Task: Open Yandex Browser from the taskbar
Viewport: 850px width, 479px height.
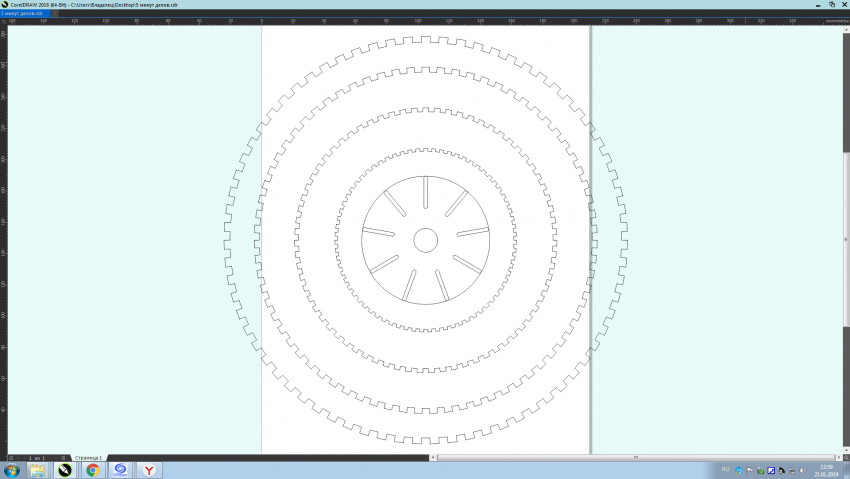Action: [148, 469]
